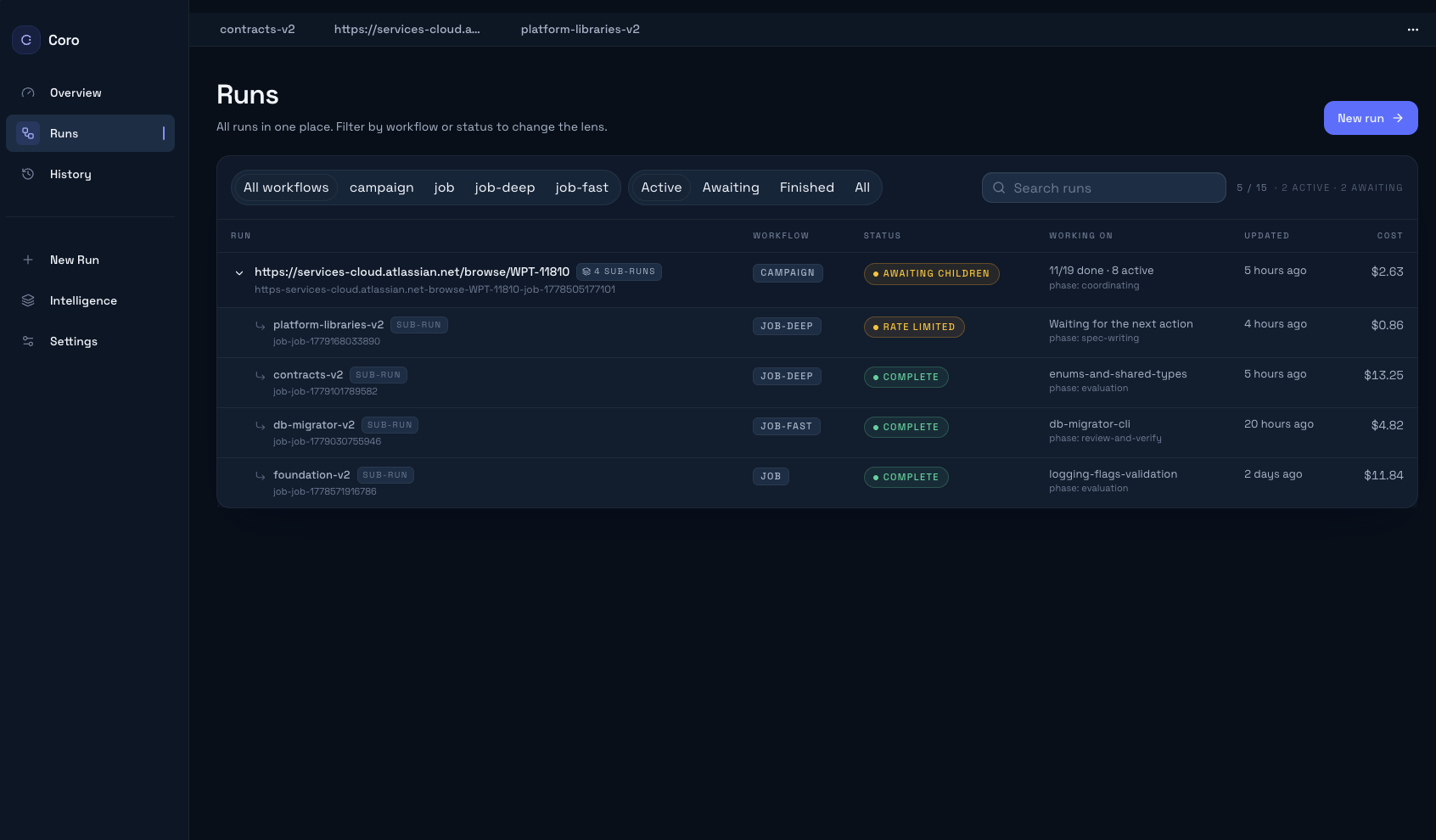Open the WPT-11810 campaign run link

pos(412,272)
